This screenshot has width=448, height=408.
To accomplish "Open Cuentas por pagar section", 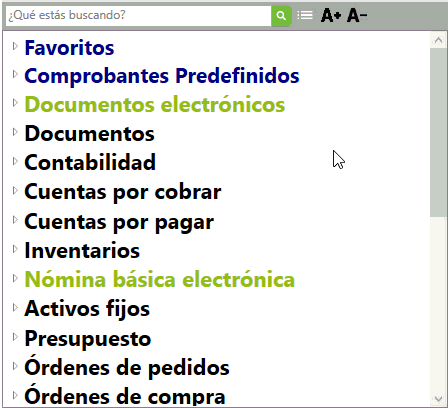I will pyautogui.click(x=119, y=222).
